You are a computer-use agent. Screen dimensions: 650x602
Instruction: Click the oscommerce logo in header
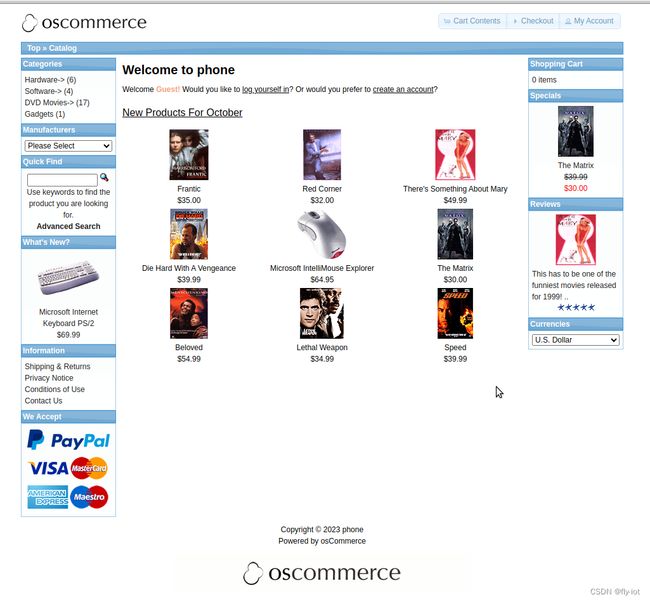click(84, 22)
